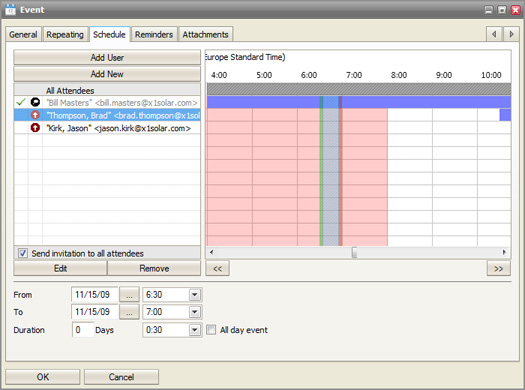Click the horizontal timeline scrollbar thumb
The height and width of the screenshot is (390, 525).
pos(354,252)
